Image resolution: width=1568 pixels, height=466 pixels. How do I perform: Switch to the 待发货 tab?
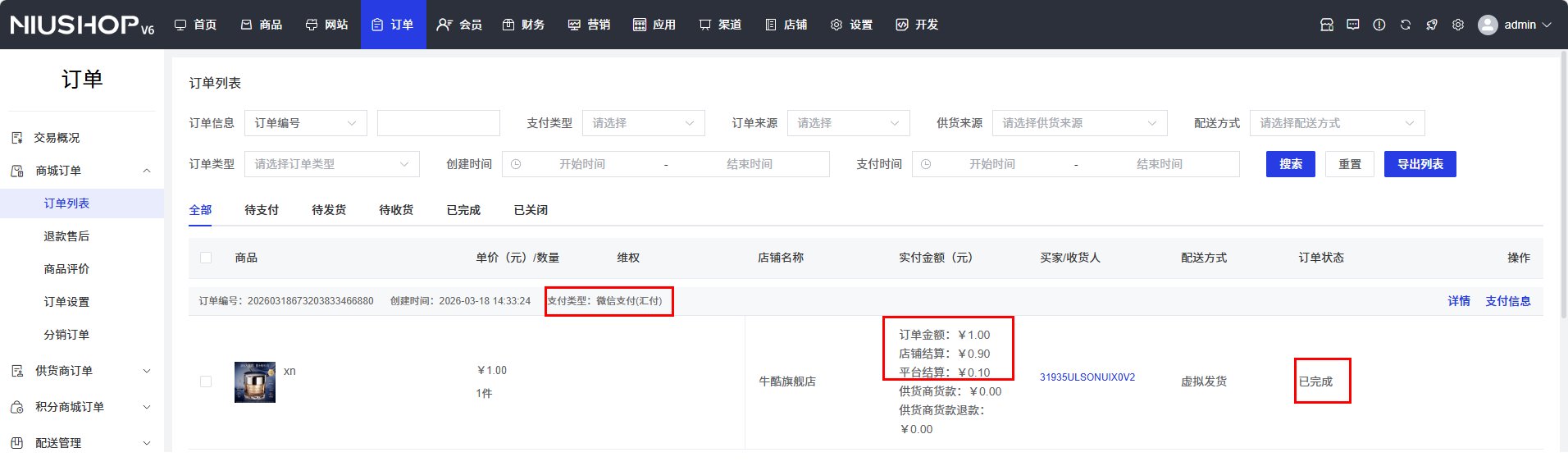tap(329, 210)
